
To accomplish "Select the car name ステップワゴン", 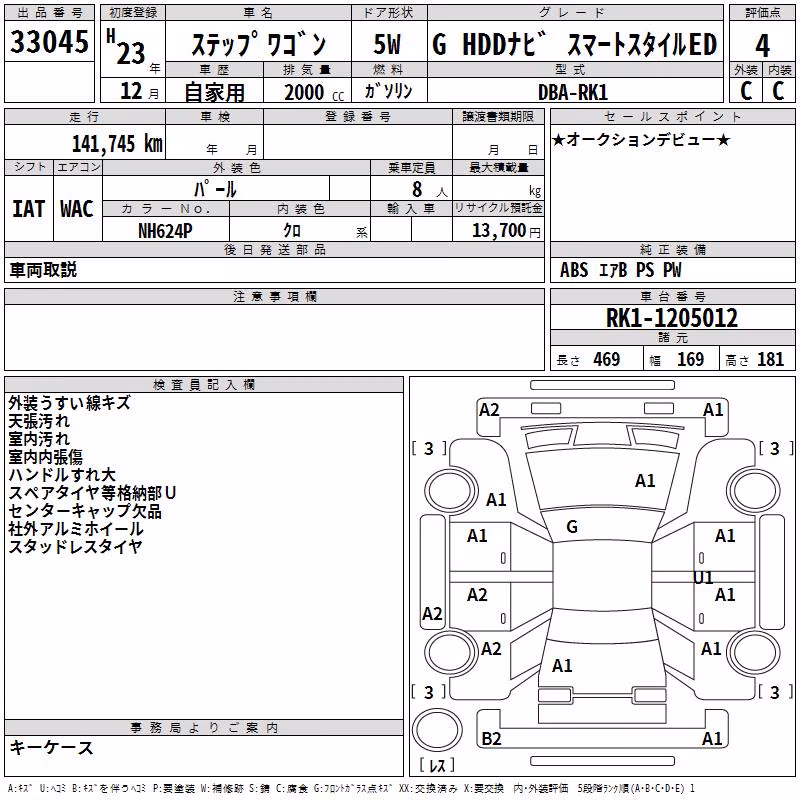I will click(258, 45).
